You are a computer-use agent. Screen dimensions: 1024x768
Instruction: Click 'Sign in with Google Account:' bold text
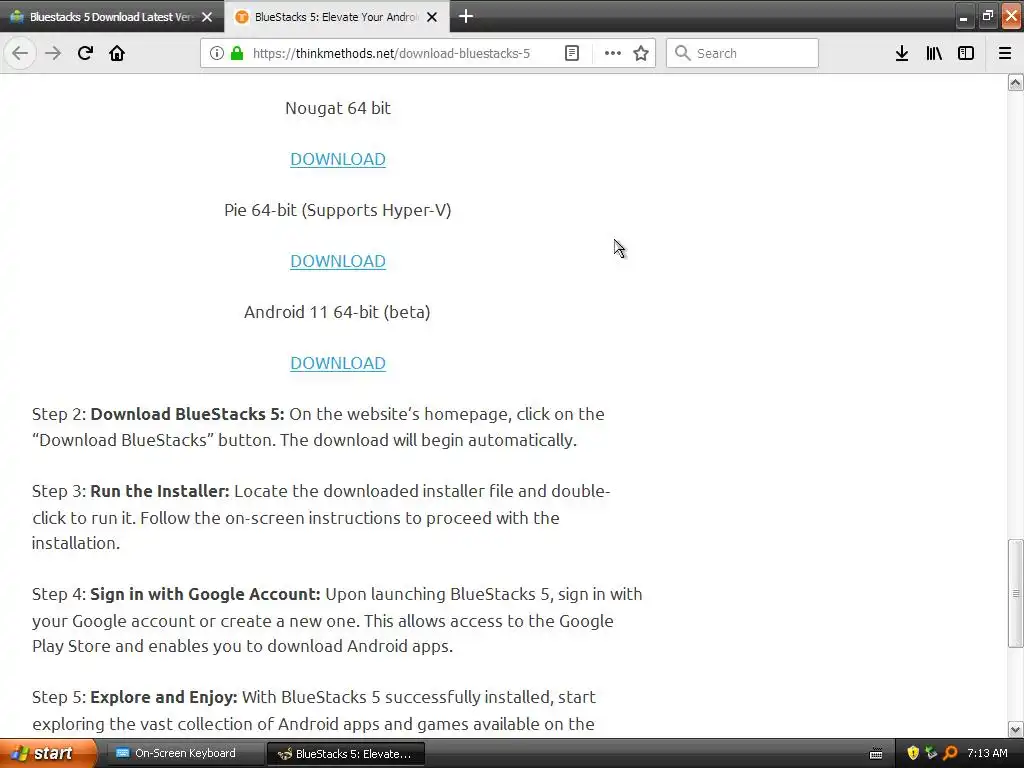tap(205, 594)
